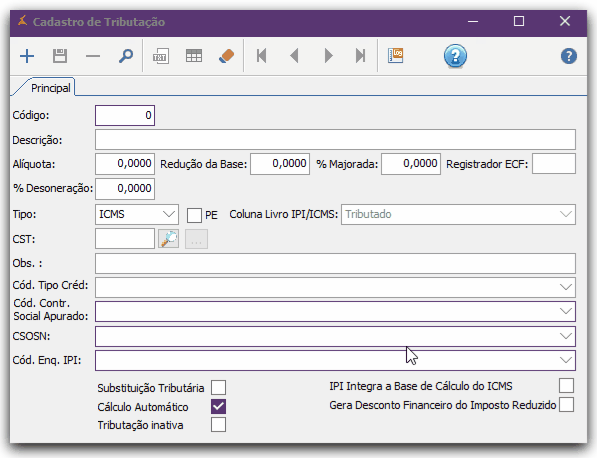Click the round blue help button
Screen dimensions: 597x458
point(455,56)
